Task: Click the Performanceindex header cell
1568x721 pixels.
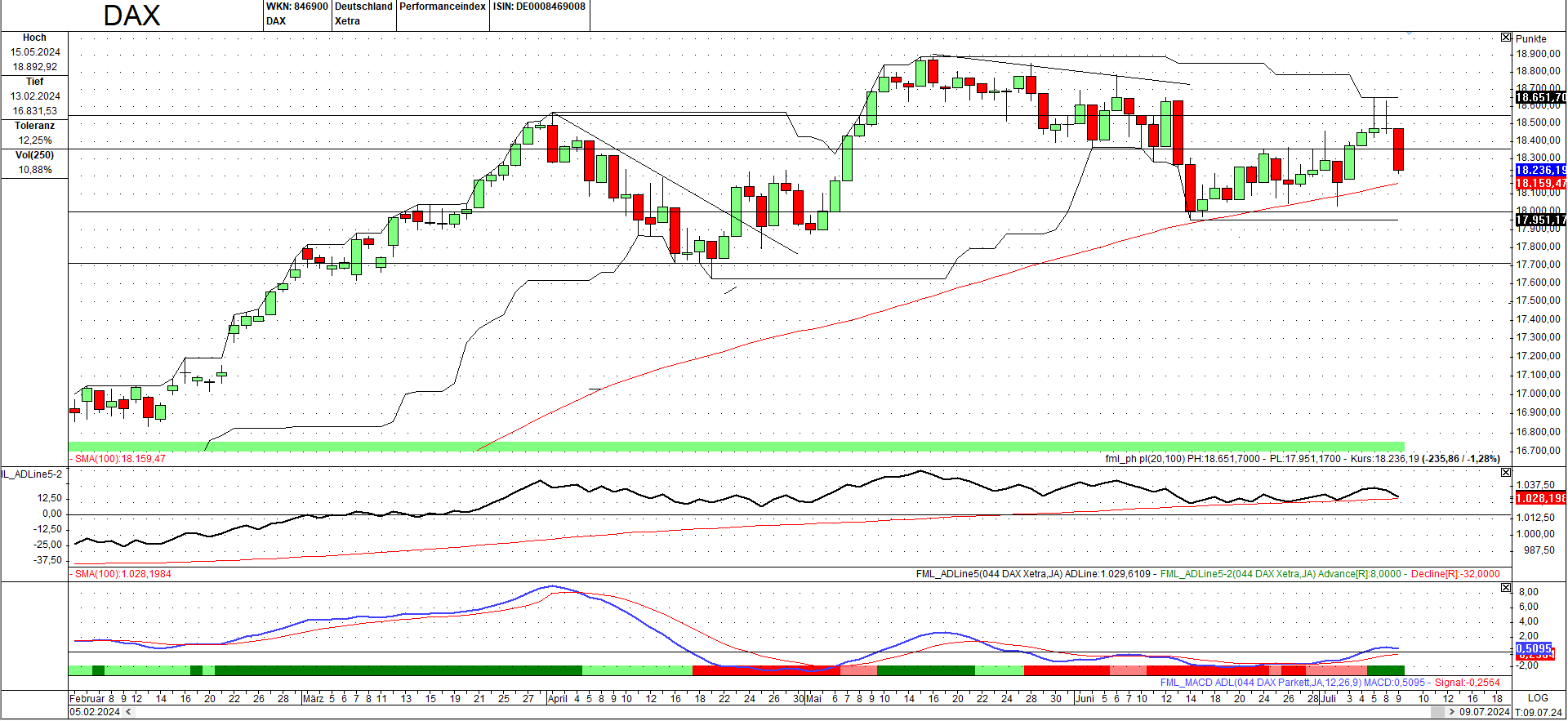Action: [x=443, y=7]
